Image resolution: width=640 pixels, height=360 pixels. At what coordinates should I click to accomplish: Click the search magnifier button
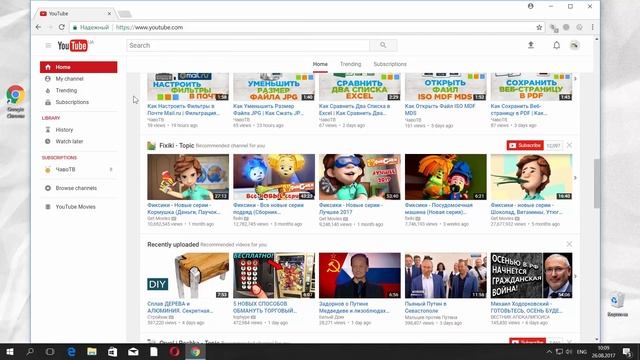tap(383, 45)
